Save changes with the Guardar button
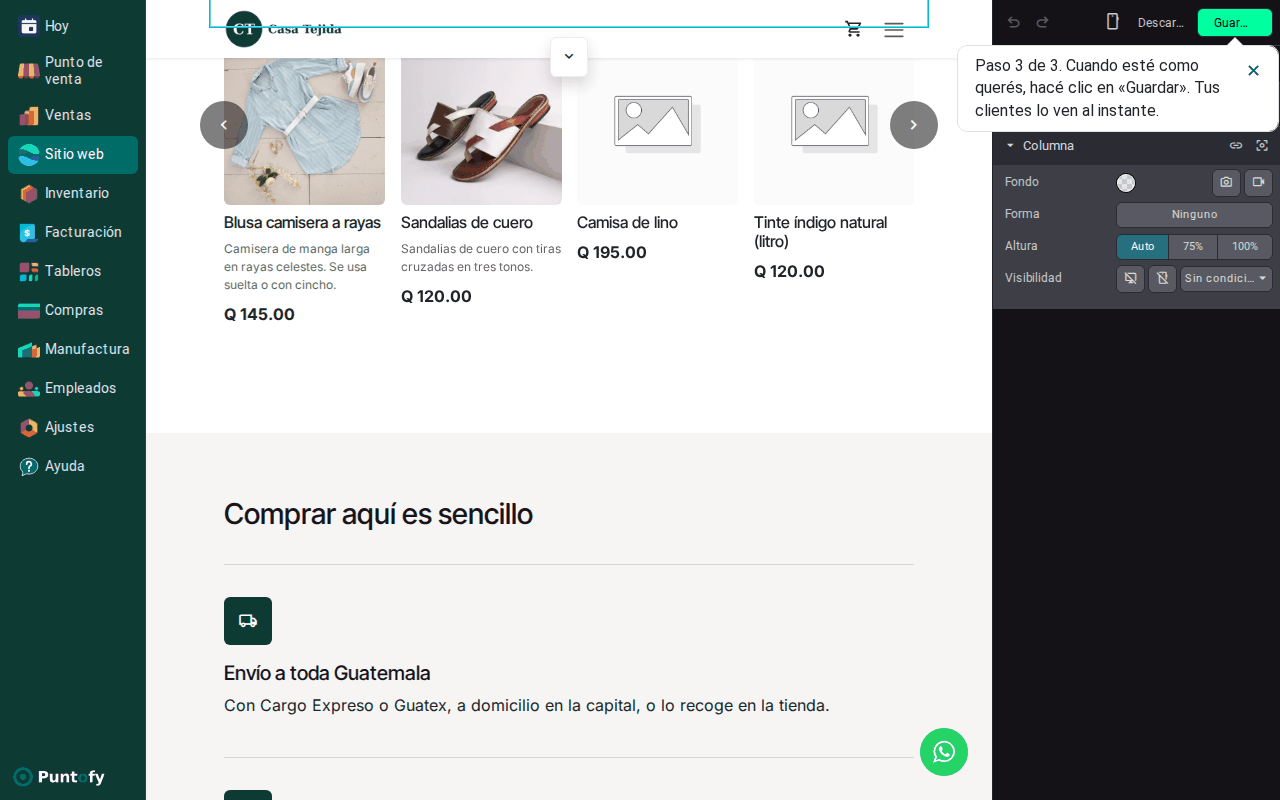The image size is (1280, 800). [x=1234, y=22]
